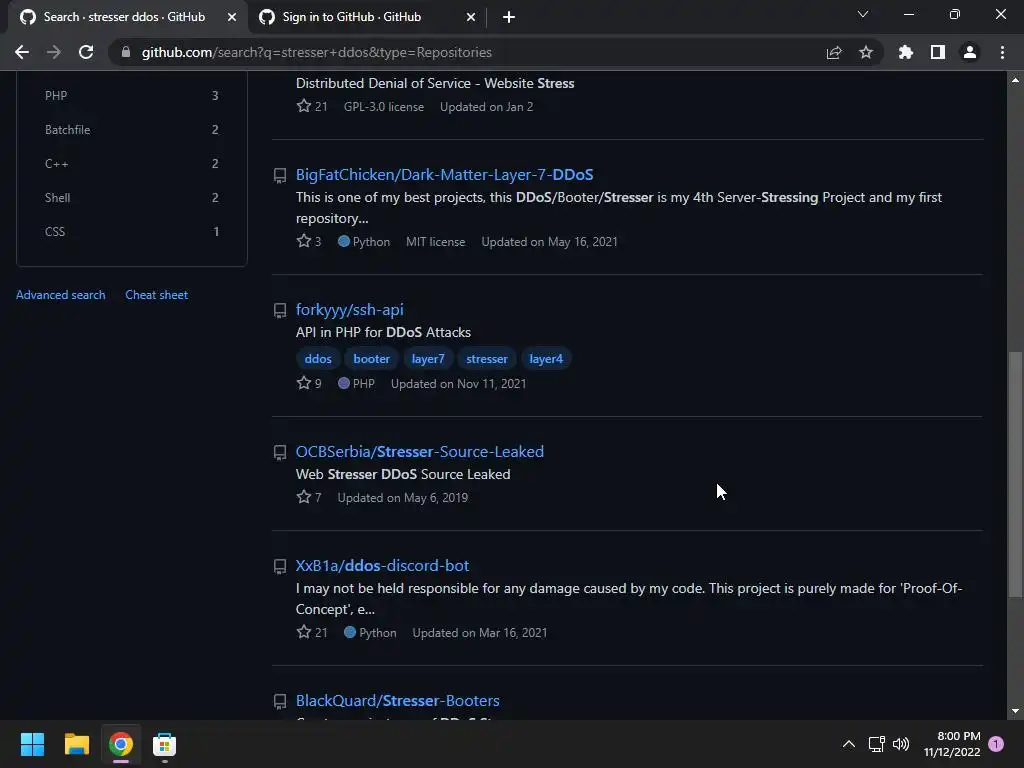Image resolution: width=1024 pixels, height=768 pixels.
Task: Filter results by Shell language
Action: [131, 197]
